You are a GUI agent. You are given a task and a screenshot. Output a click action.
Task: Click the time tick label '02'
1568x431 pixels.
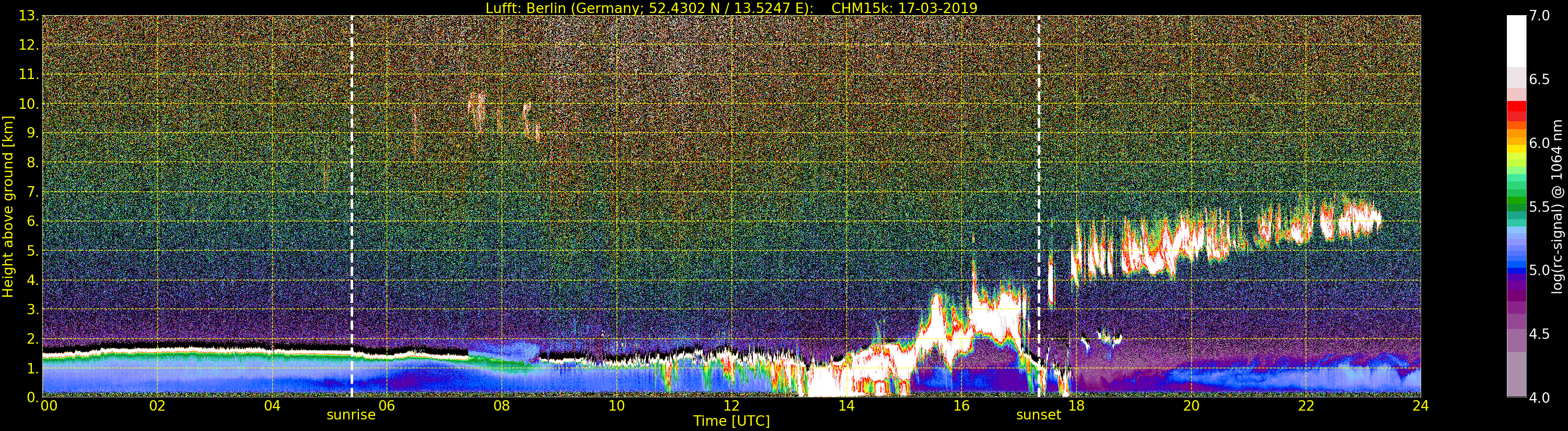coord(158,406)
